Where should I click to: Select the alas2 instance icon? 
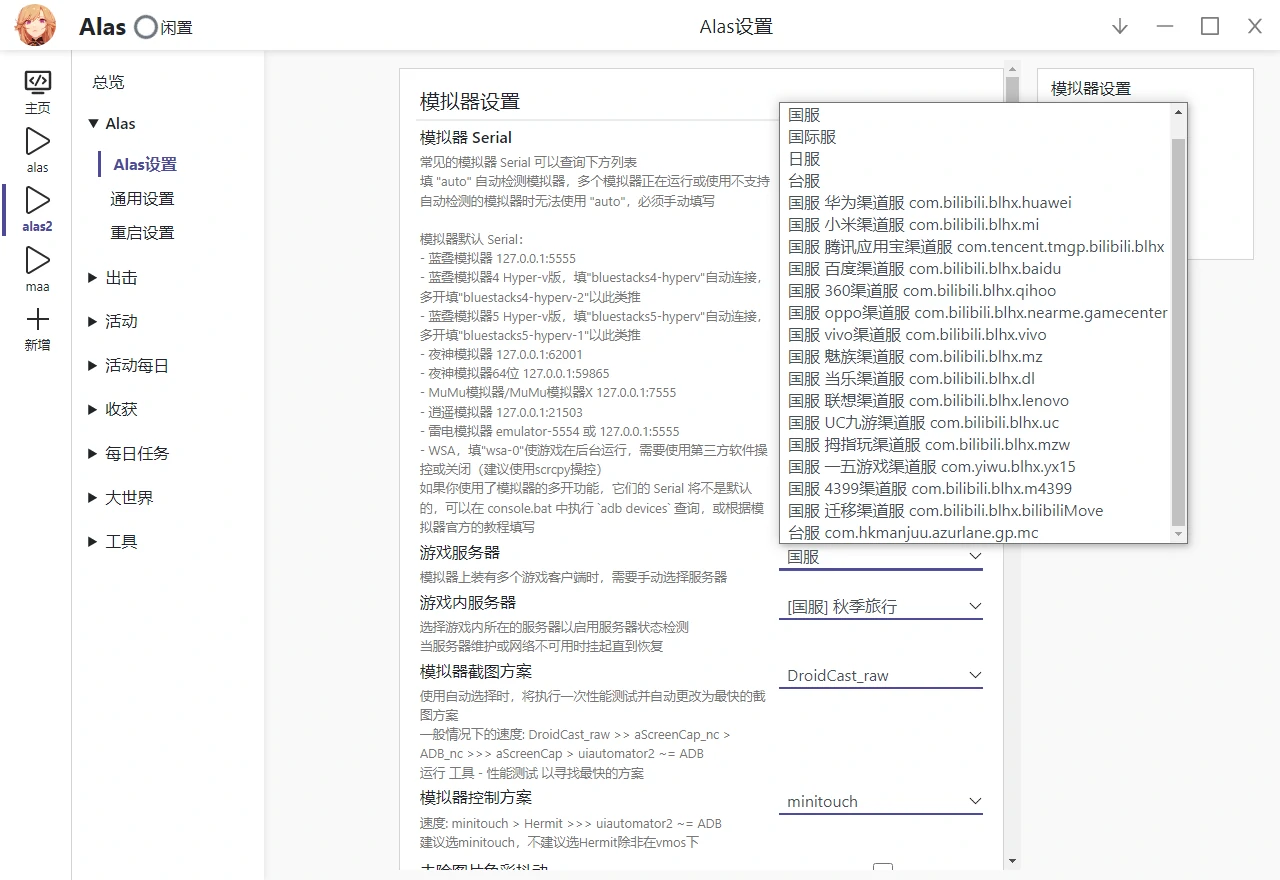click(x=37, y=200)
